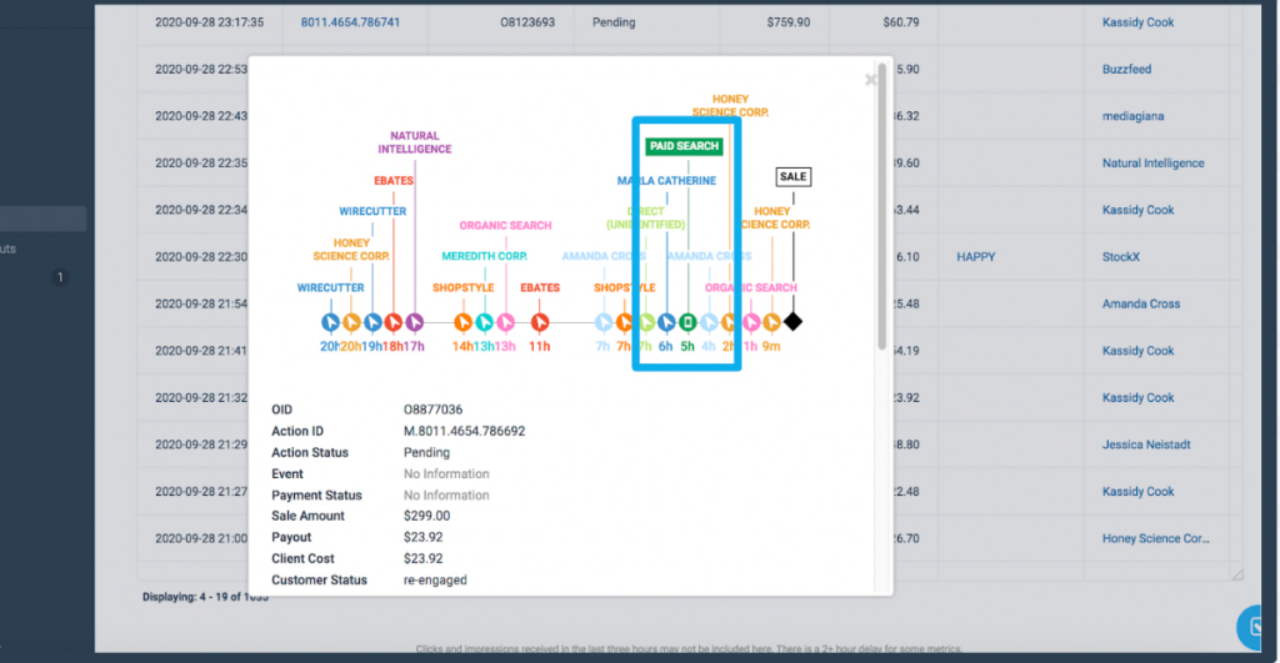Select the red Ebates 18h marker
1280x663 pixels.
coord(394,322)
